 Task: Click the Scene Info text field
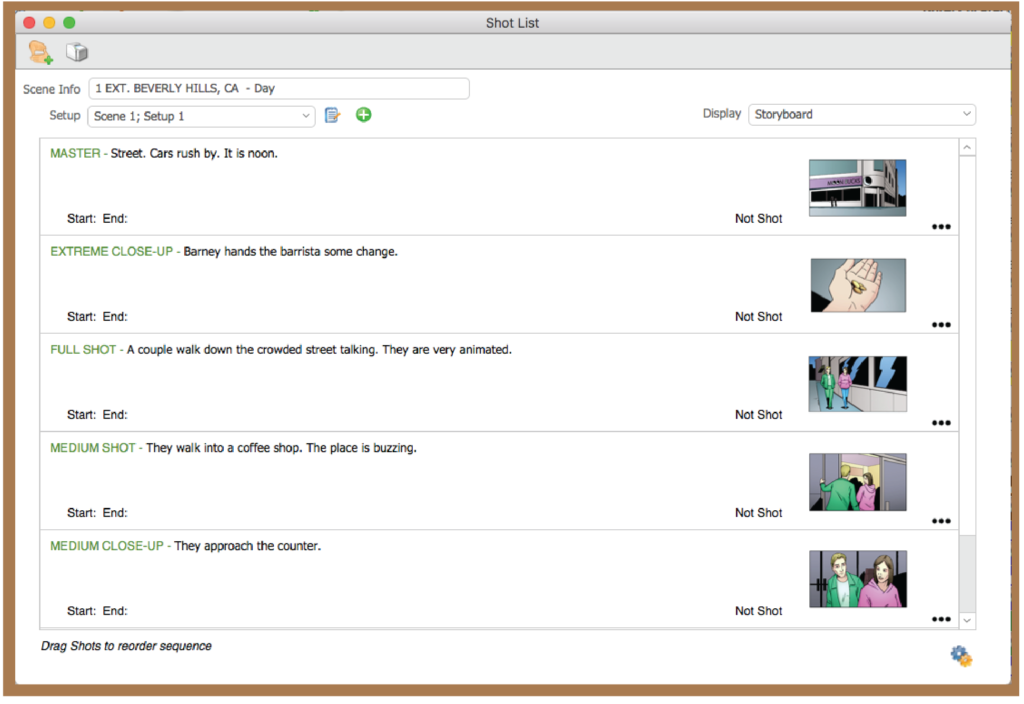pos(279,88)
